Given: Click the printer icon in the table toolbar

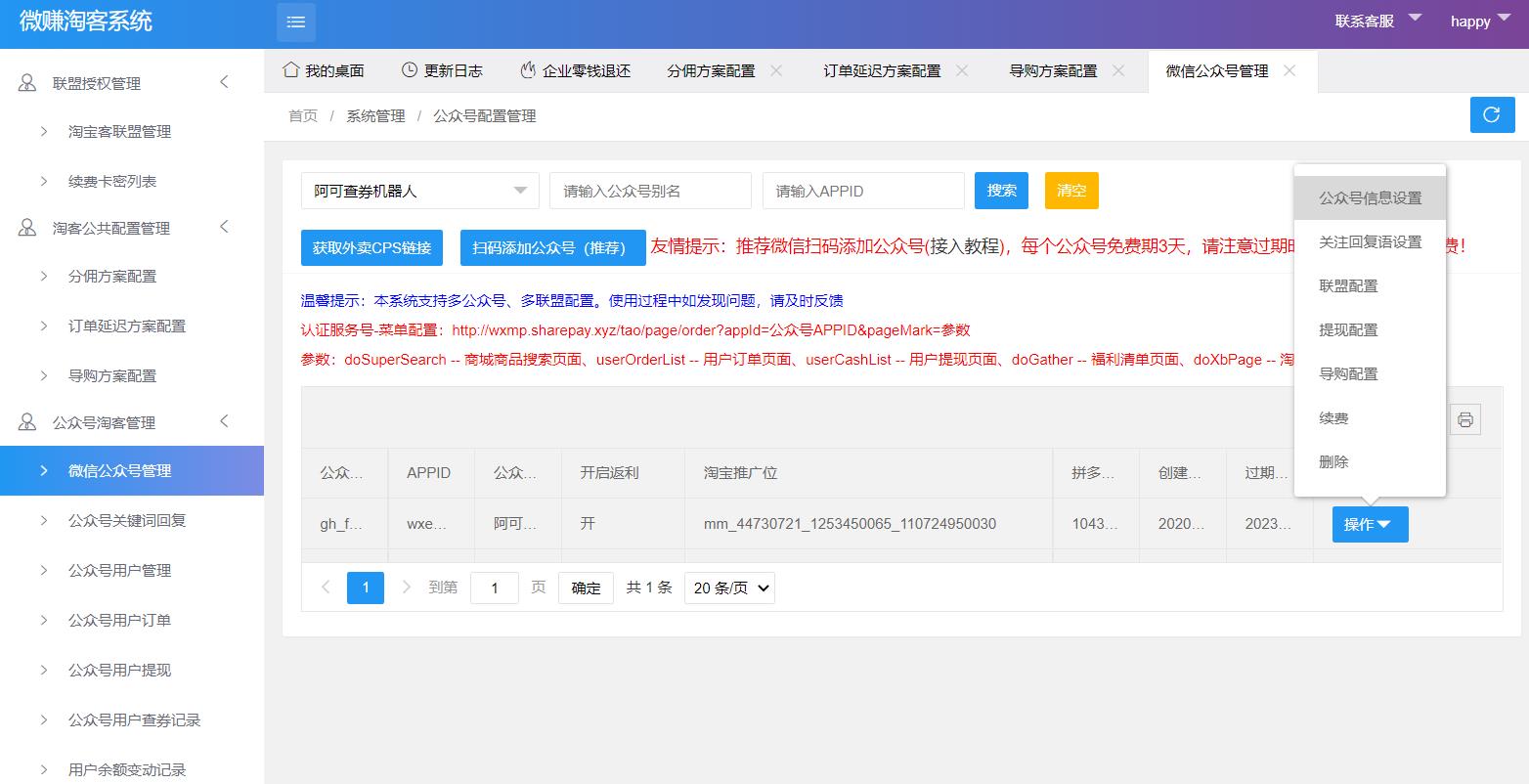Looking at the screenshot, I should [x=1465, y=419].
